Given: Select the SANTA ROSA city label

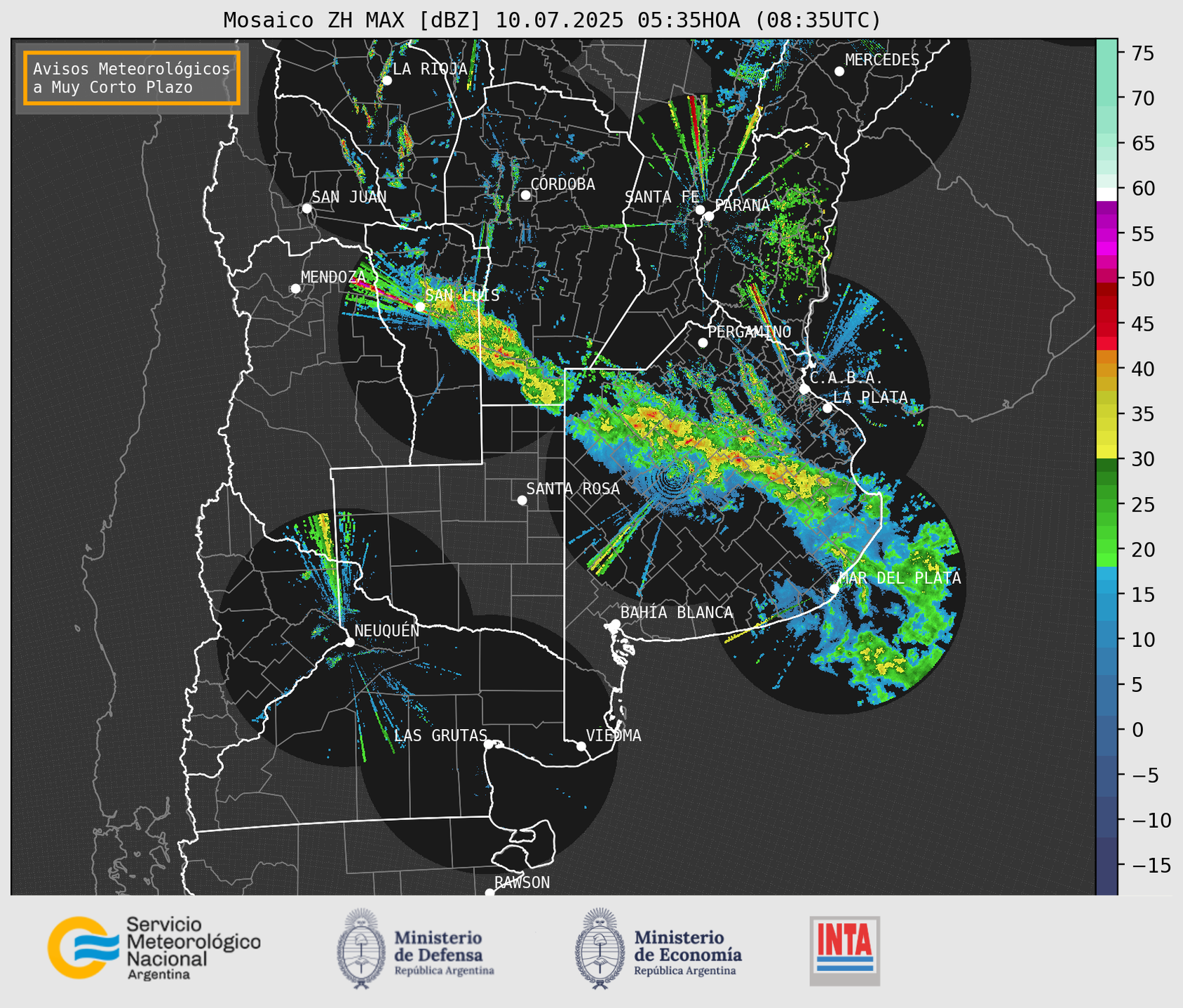Looking at the screenshot, I should (574, 489).
